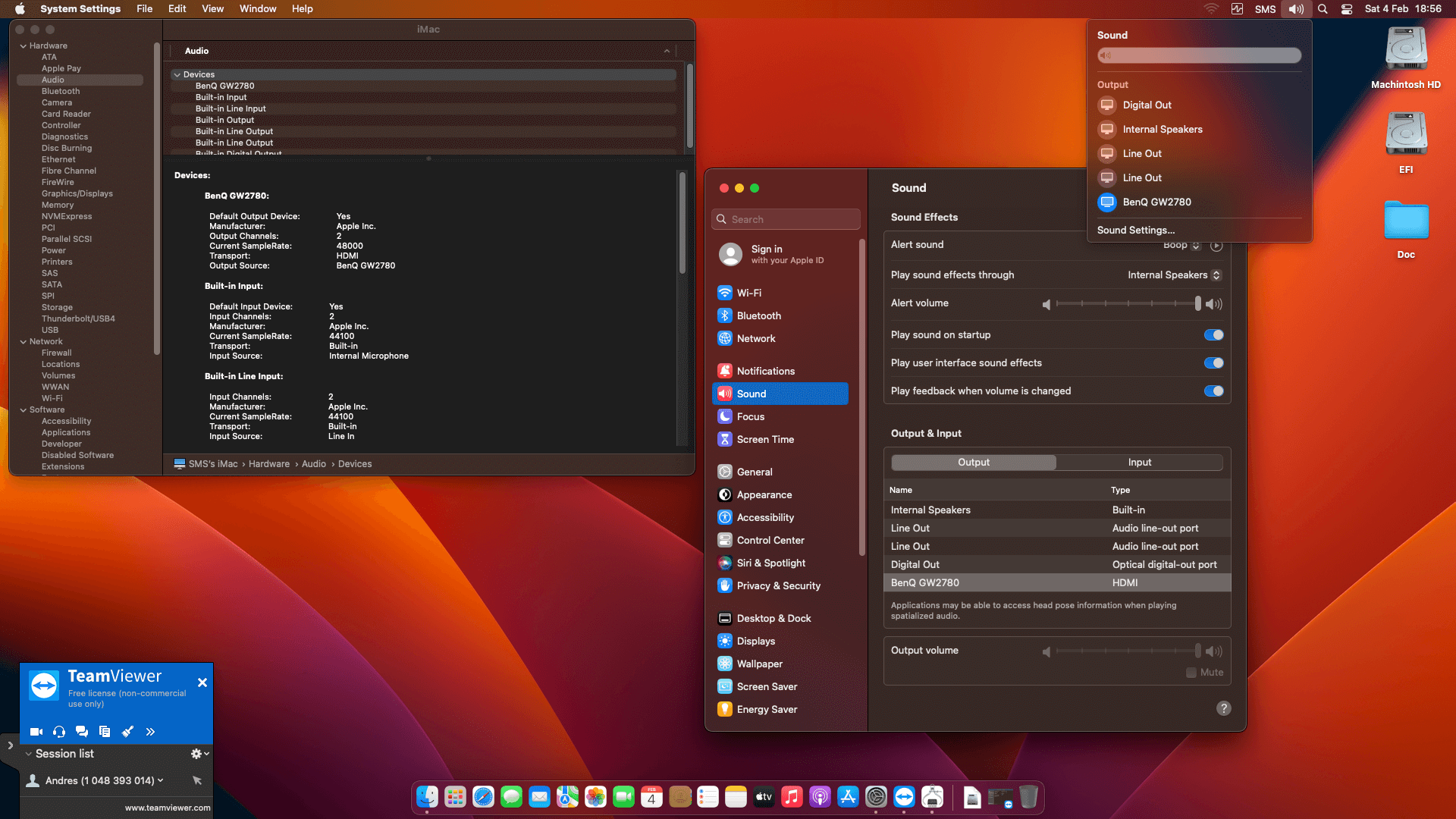Click Sound Settings… in the Sound popup

point(1135,231)
